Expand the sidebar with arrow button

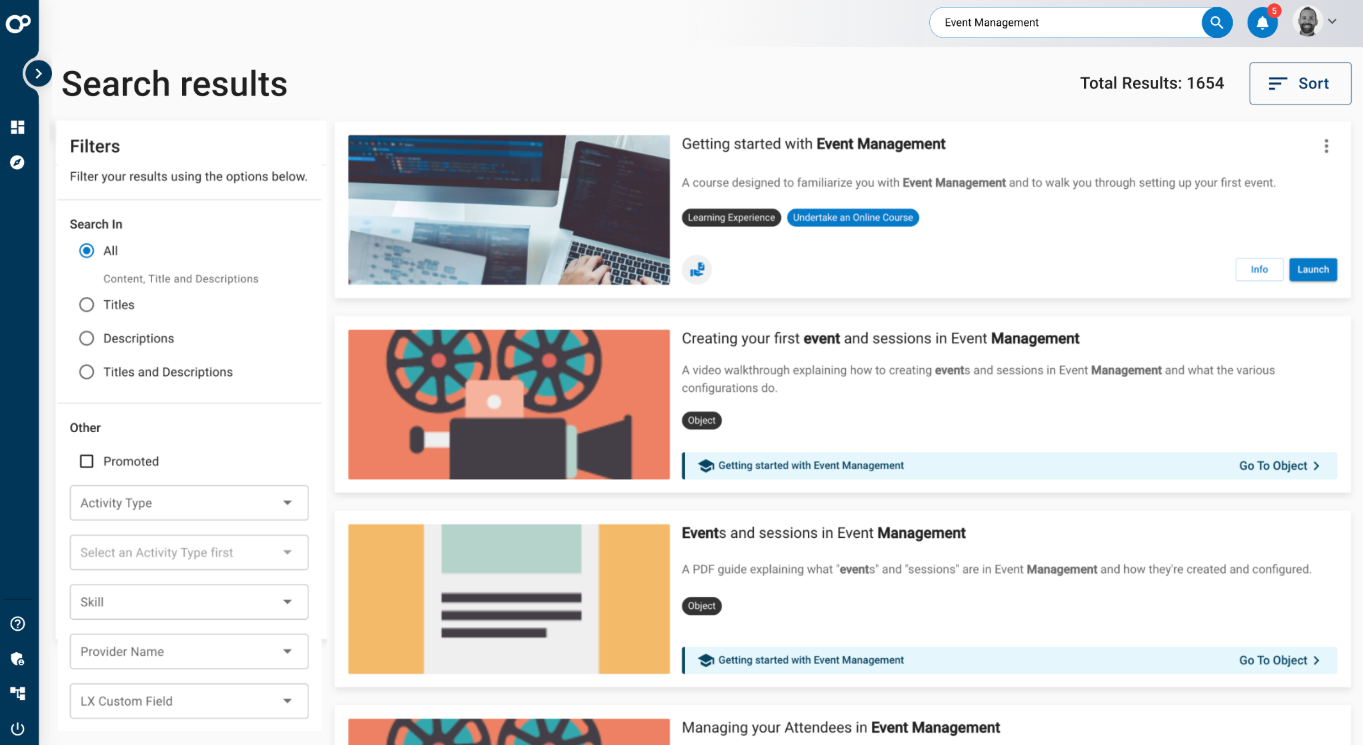38,73
